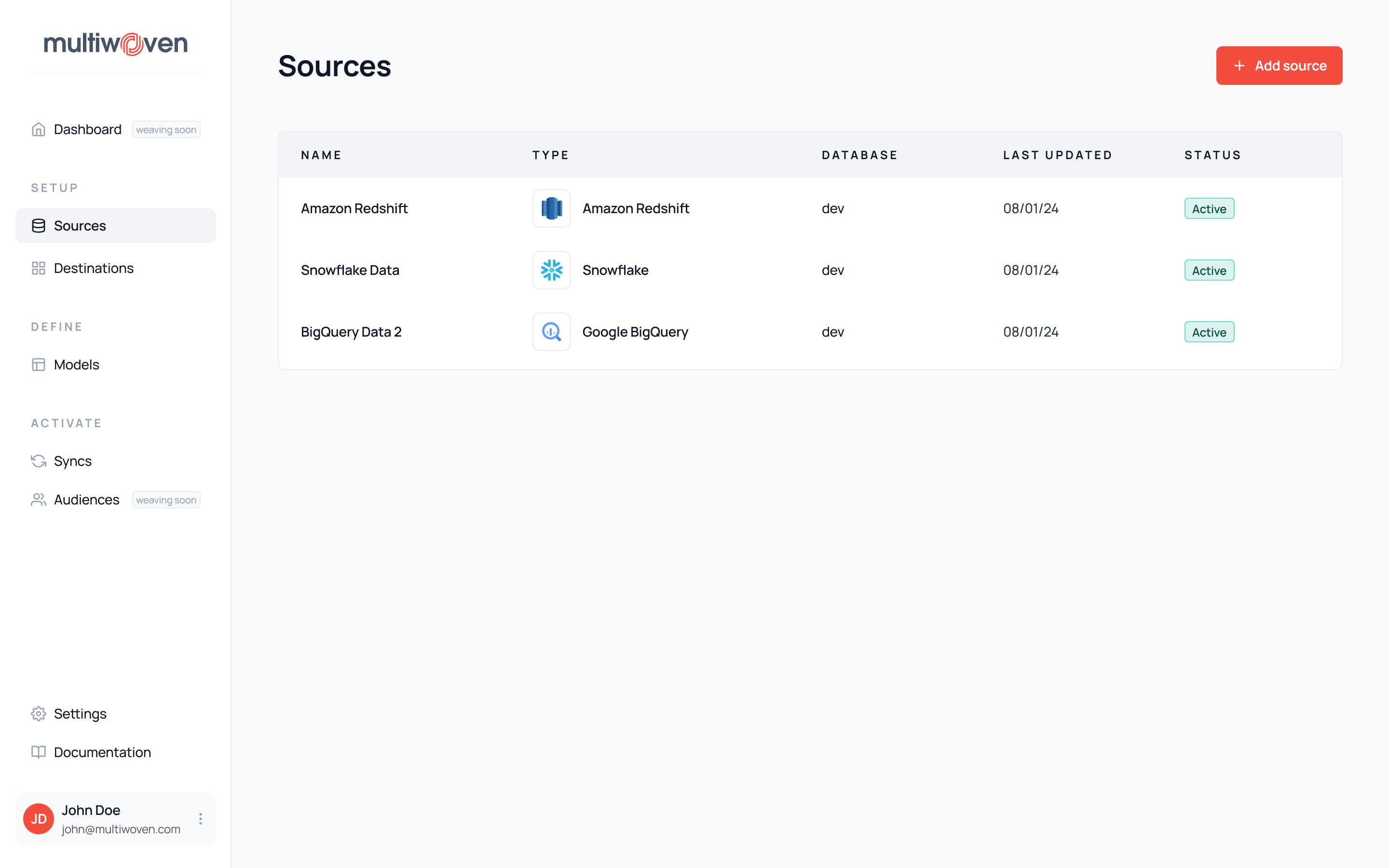
Task: Click the multiwoven logo
Action: (x=115, y=43)
